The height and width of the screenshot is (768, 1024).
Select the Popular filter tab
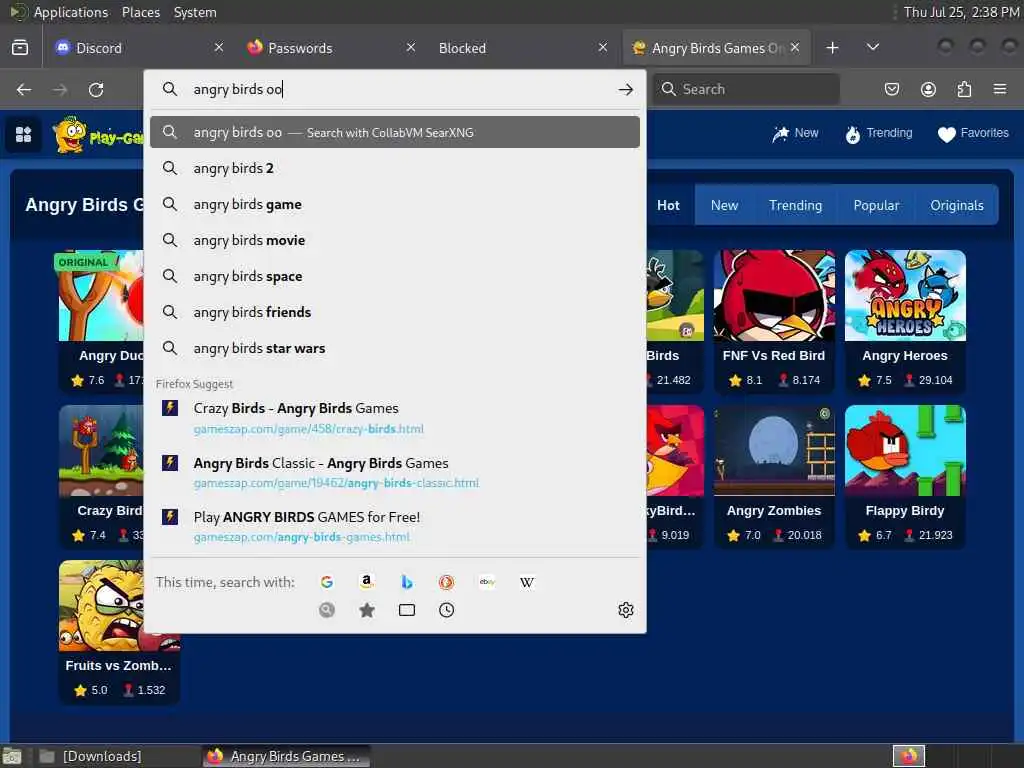click(876, 205)
